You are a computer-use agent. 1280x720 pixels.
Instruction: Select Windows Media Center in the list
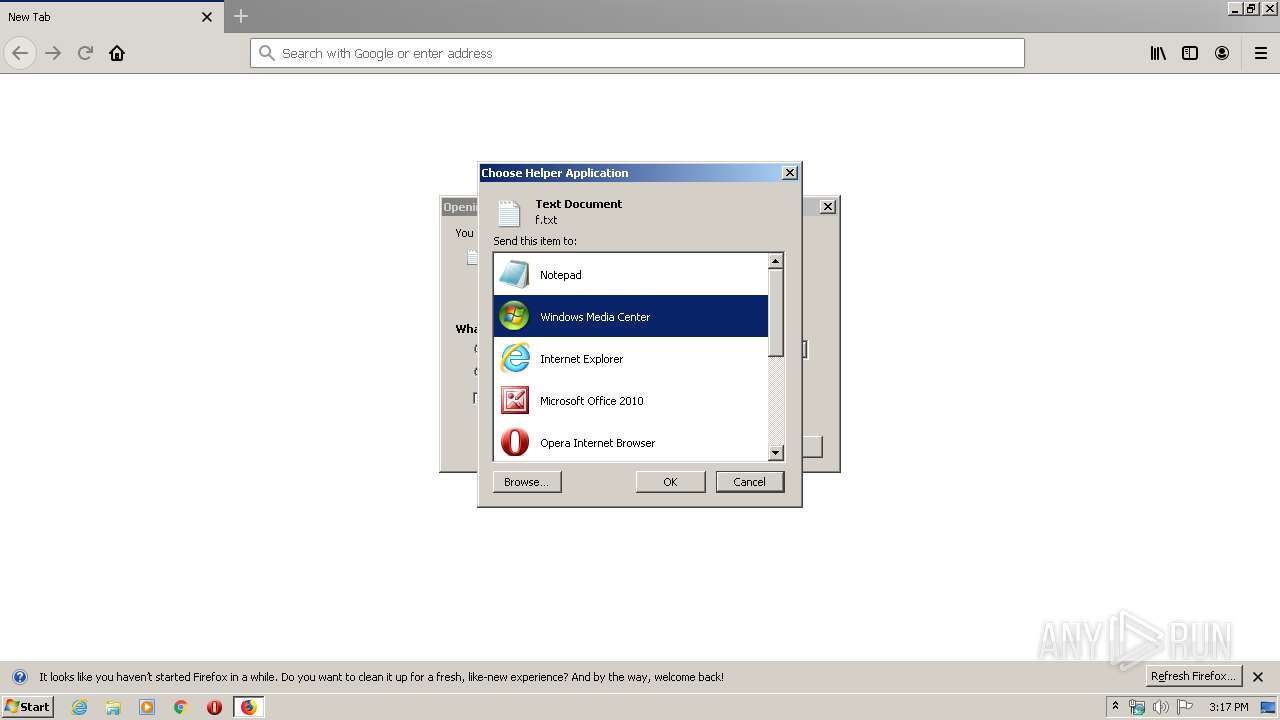pos(631,317)
